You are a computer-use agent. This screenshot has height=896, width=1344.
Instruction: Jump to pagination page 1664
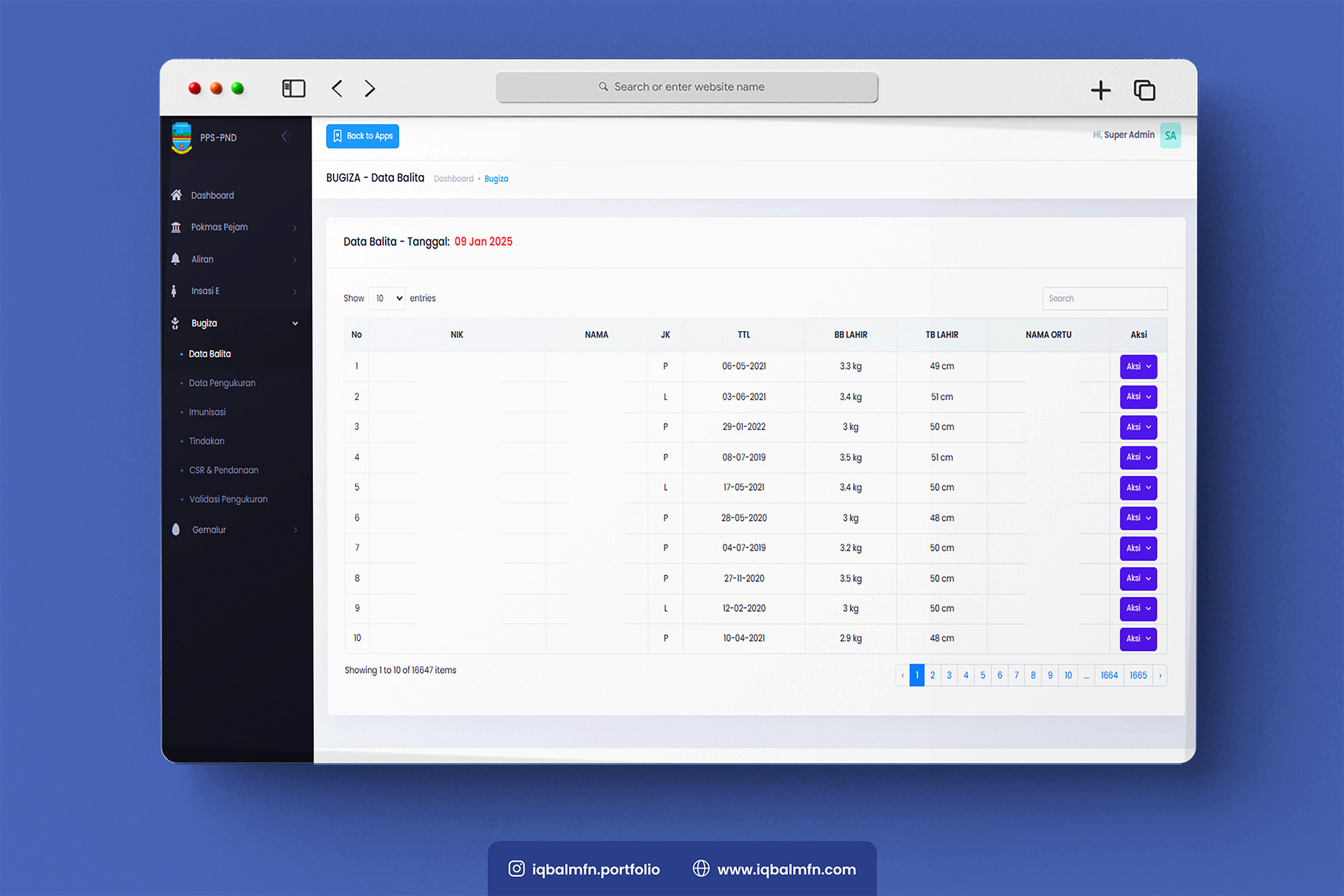point(1109,675)
